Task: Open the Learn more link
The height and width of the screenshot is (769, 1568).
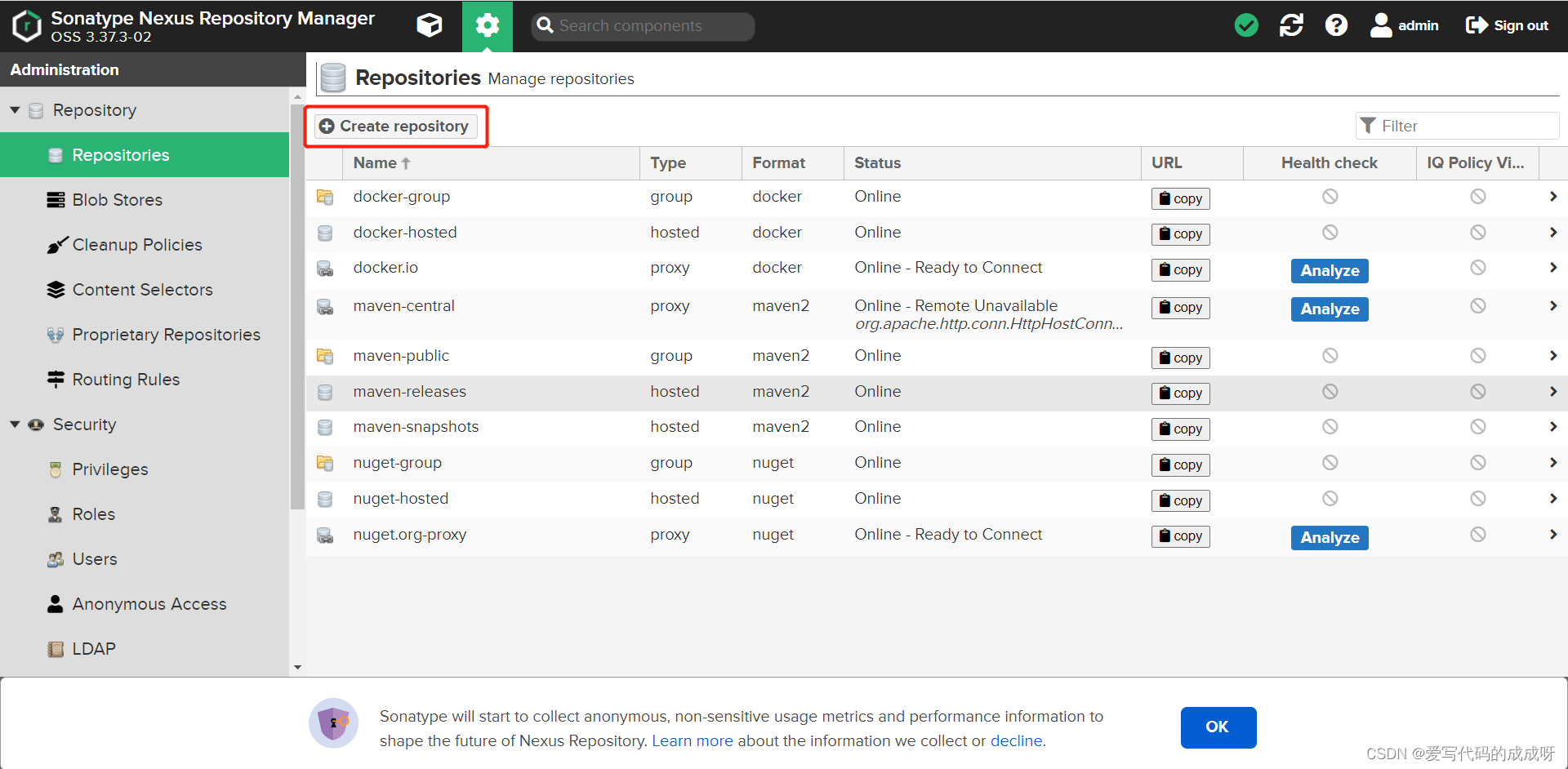Action: point(693,741)
